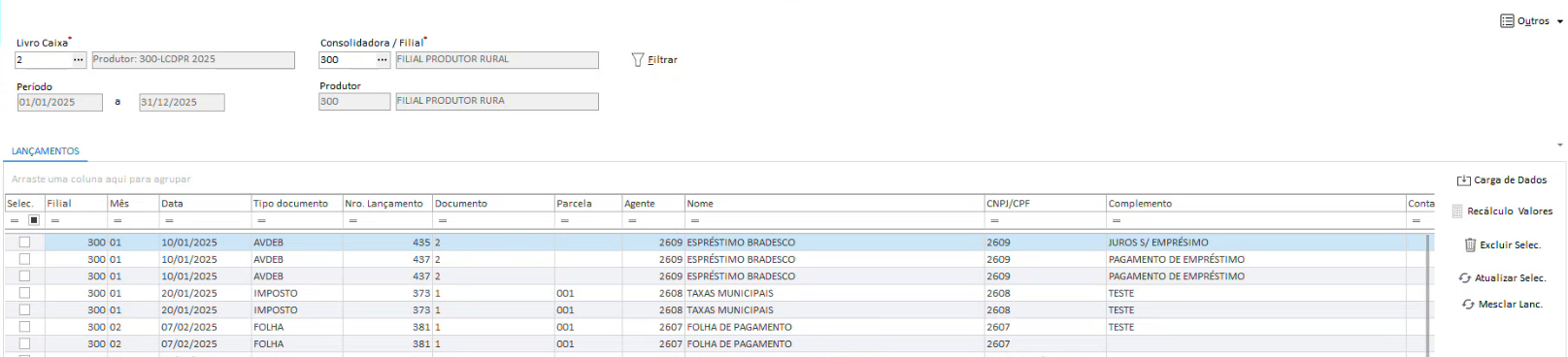
Task: Open the Outros menu
Action: pyautogui.click(x=1531, y=21)
